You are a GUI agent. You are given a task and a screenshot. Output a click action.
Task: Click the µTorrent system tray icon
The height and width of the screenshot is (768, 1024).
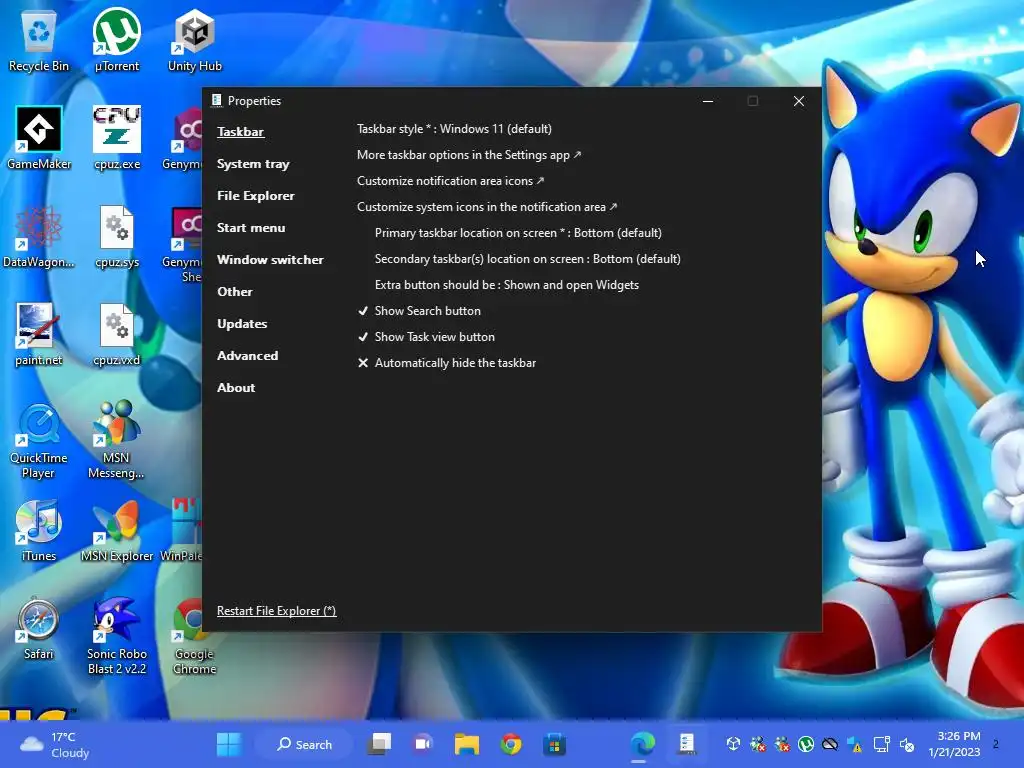tap(806, 744)
